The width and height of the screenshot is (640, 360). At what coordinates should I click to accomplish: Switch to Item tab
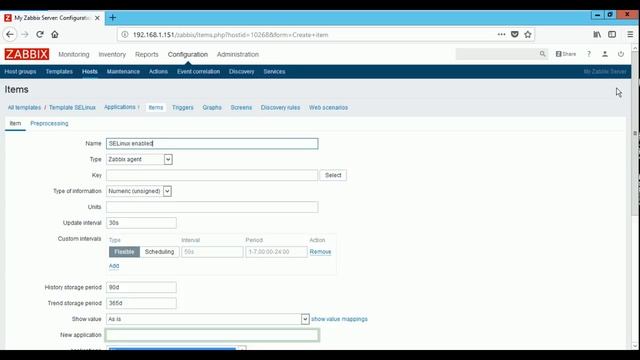tap(15, 123)
